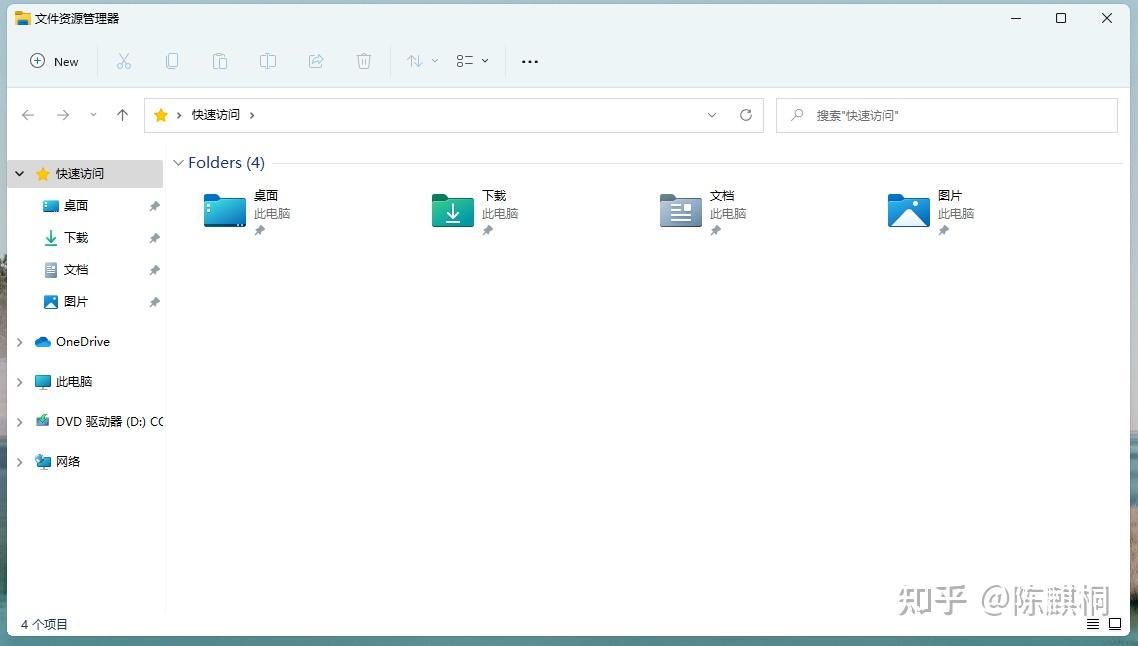Select 下载 in the sidebar
The width and height of the screenshot is (1138, 646).
pyautogui.click(x=75, y=238)
